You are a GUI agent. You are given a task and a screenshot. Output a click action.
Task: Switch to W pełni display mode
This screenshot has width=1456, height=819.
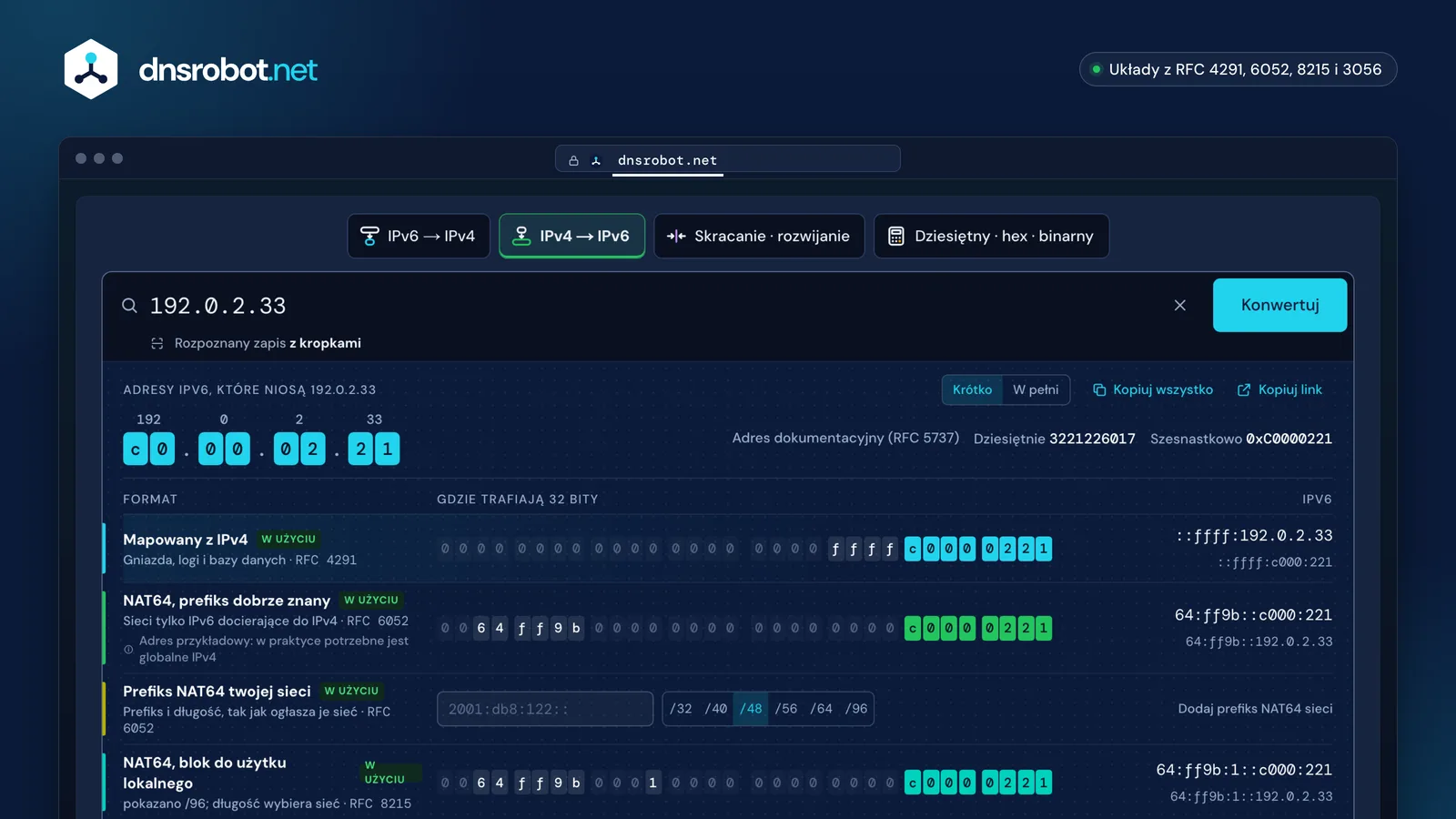[x=1036, y=389]
